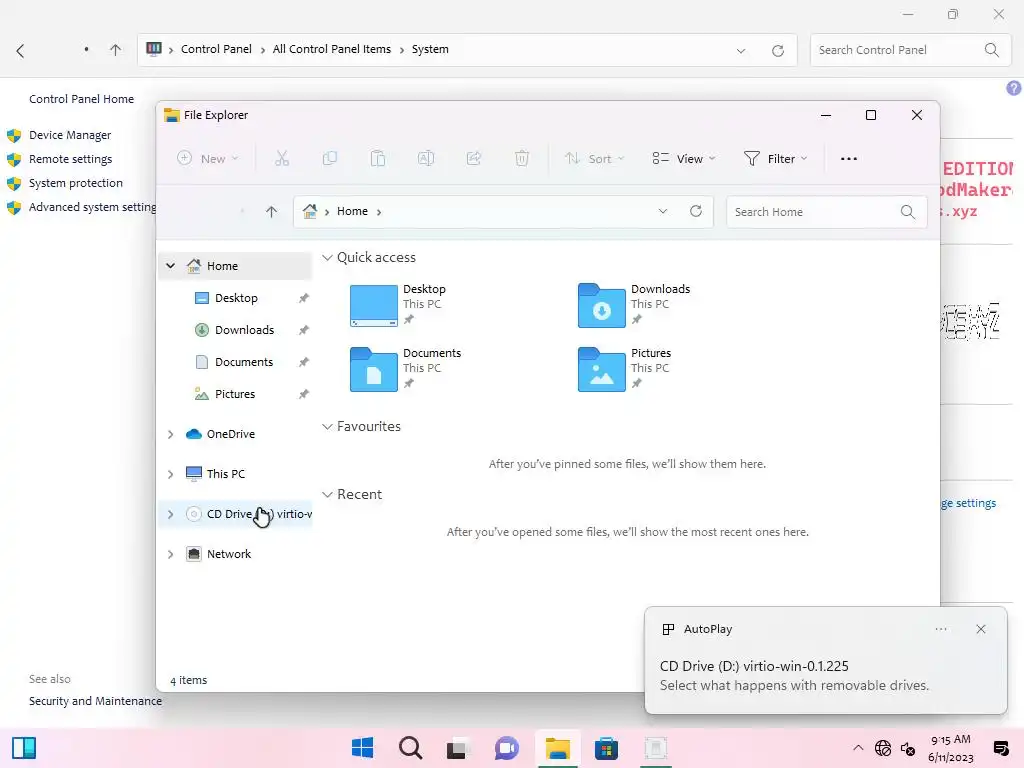Click the Rename icon in File Explorer toolbar
Viewport: 1024px width, 768px height.
[426, 159]
